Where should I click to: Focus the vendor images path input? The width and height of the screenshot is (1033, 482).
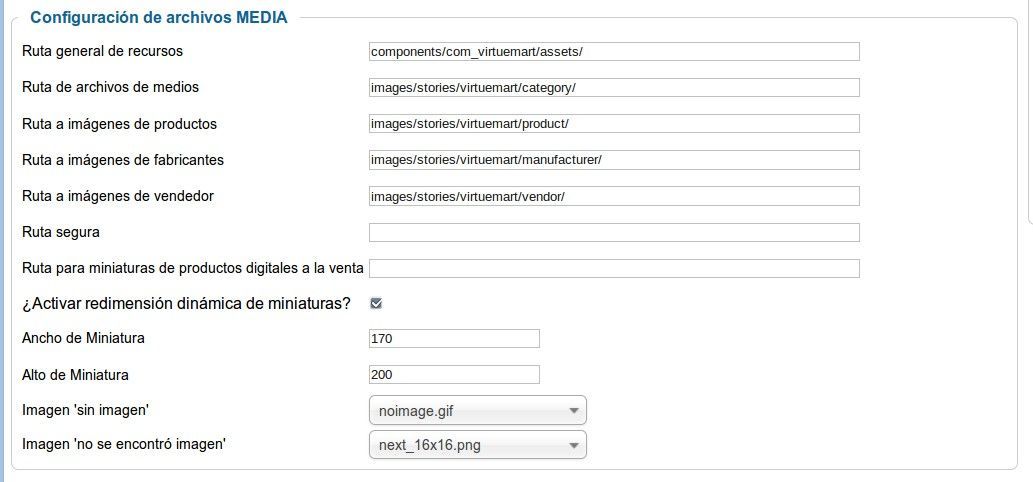click(x=614, y=196)
